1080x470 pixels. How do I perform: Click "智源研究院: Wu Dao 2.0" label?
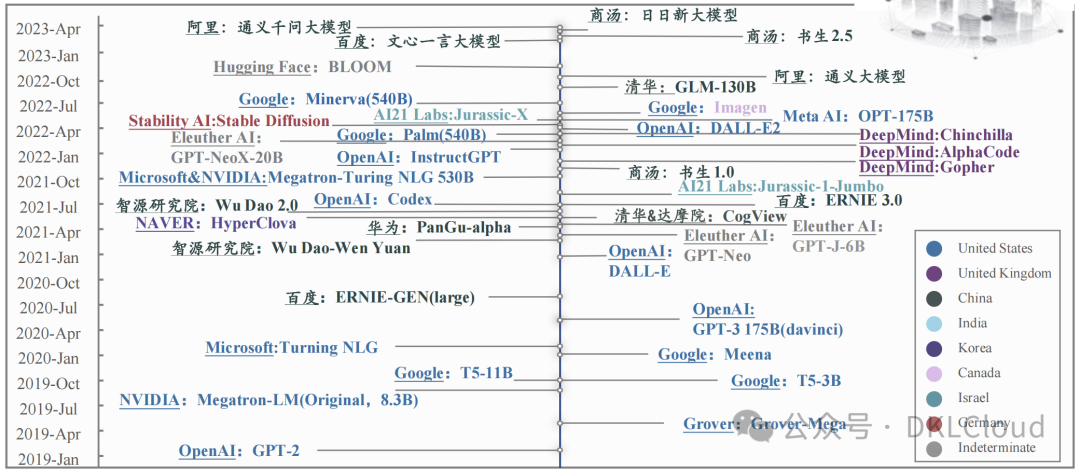pos(207,205)
